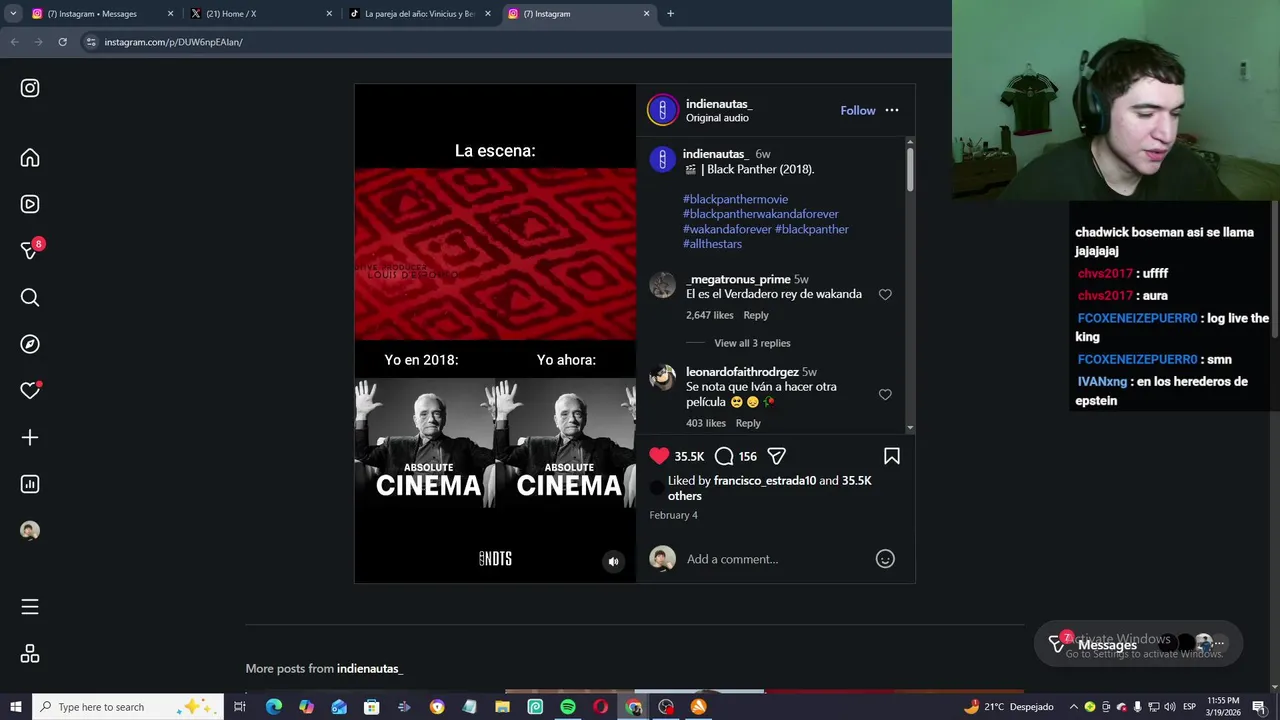This screenshot has width=1280, height=720.
Task: Open indienautas_ profile picture in header
Action: 662,110
